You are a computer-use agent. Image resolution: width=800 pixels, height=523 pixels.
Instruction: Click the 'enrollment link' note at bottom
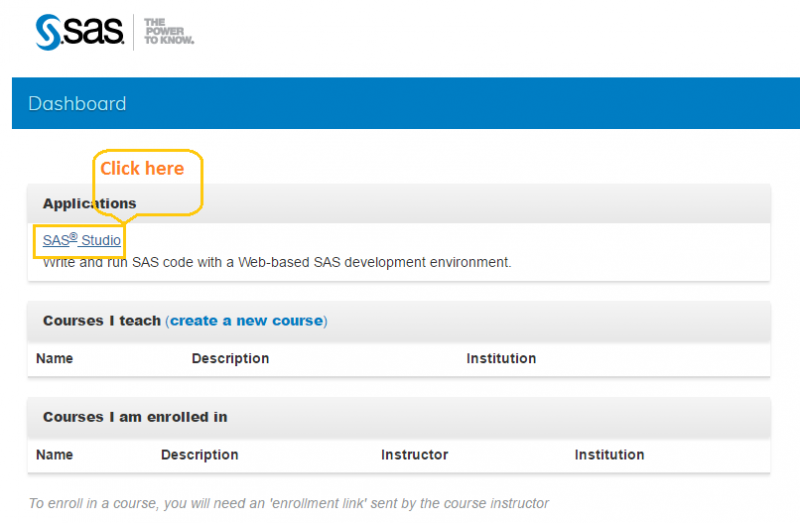click(x=289, y=504)
